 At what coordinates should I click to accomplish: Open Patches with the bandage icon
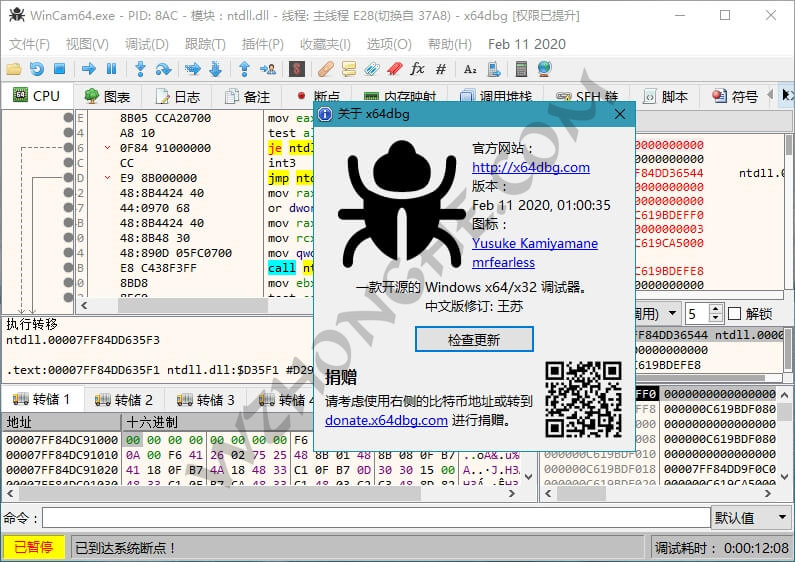tap(326, 68)
